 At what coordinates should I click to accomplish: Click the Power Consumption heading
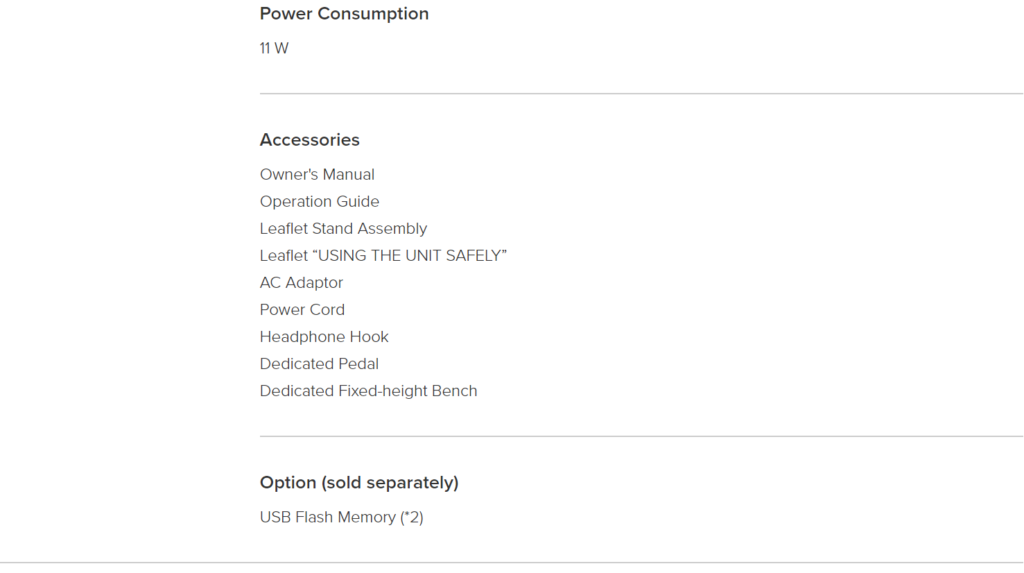coord(344,14)
